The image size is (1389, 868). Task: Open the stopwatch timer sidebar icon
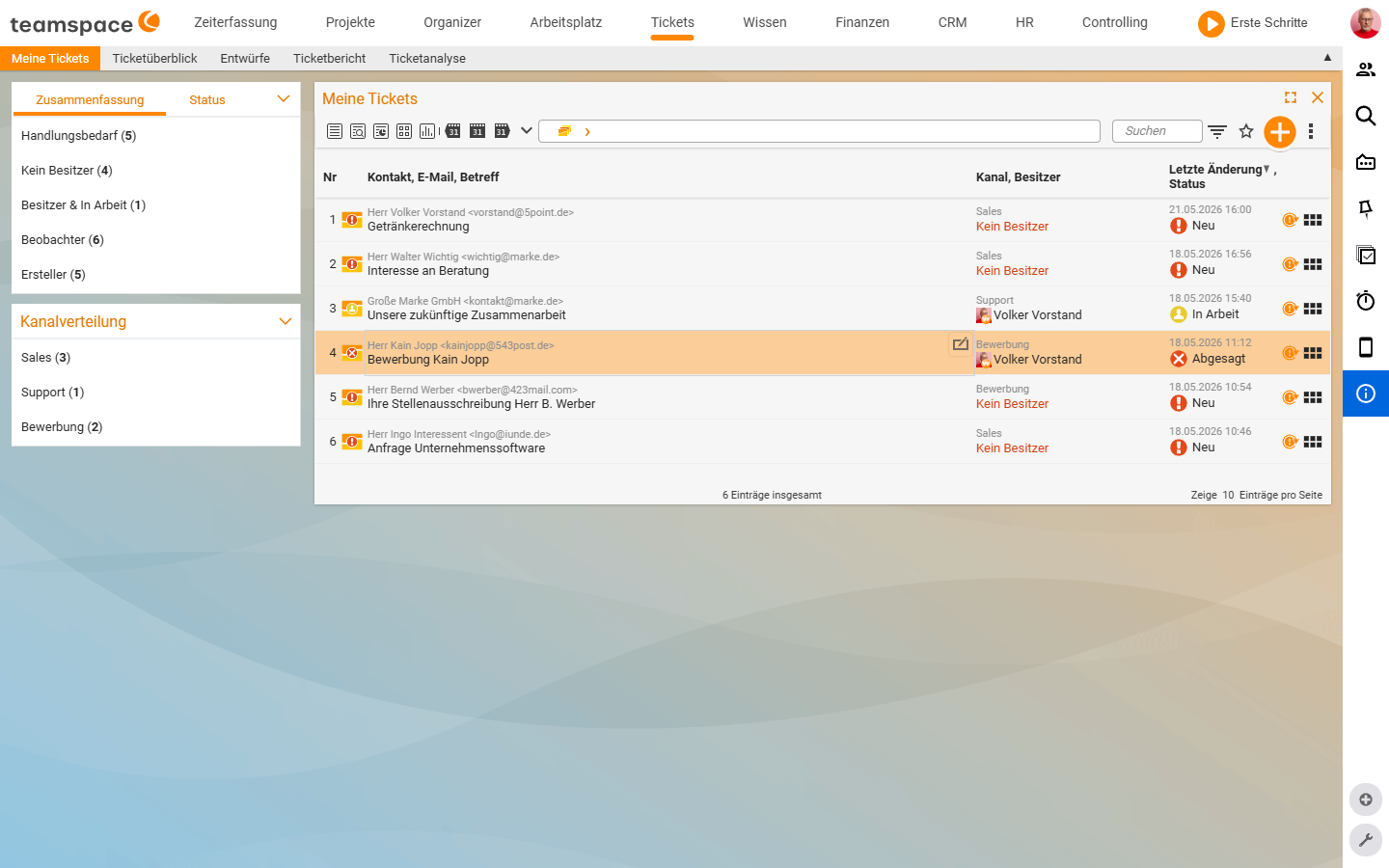[1366, 301]
